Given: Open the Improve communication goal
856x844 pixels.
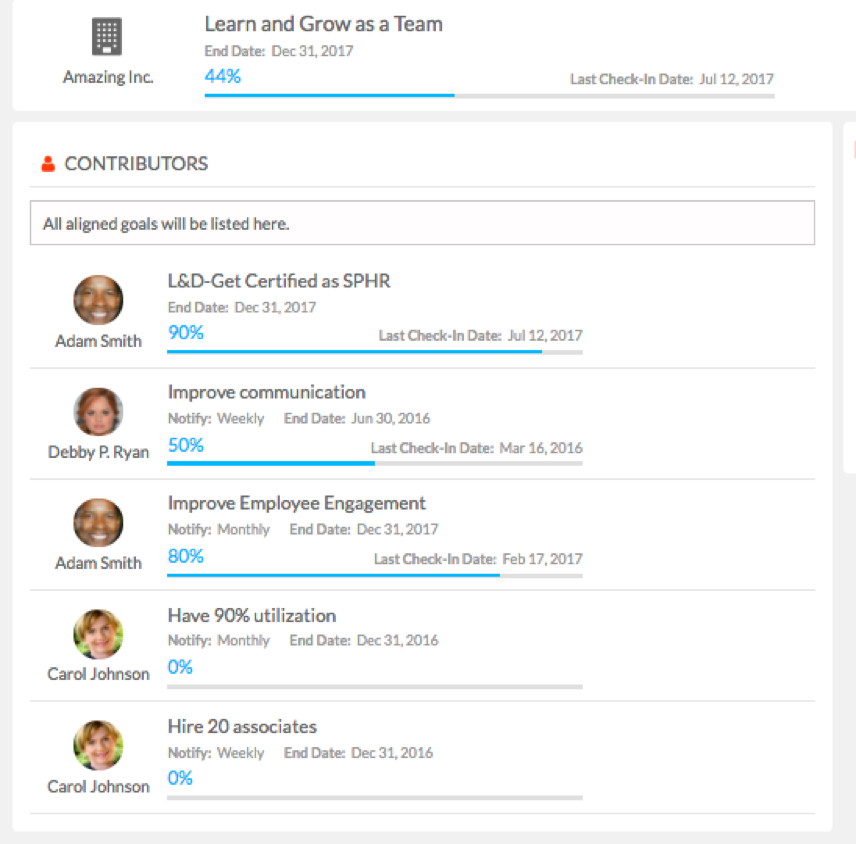Looking at the screenshot, I should tap(266, 392).
